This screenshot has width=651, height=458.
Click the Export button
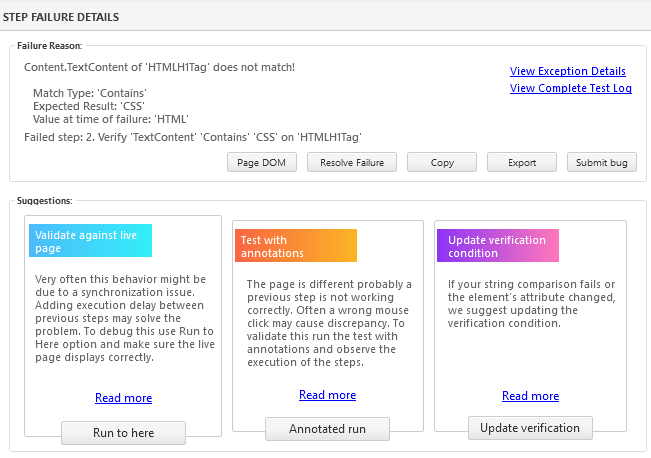(x=522, y=162)
